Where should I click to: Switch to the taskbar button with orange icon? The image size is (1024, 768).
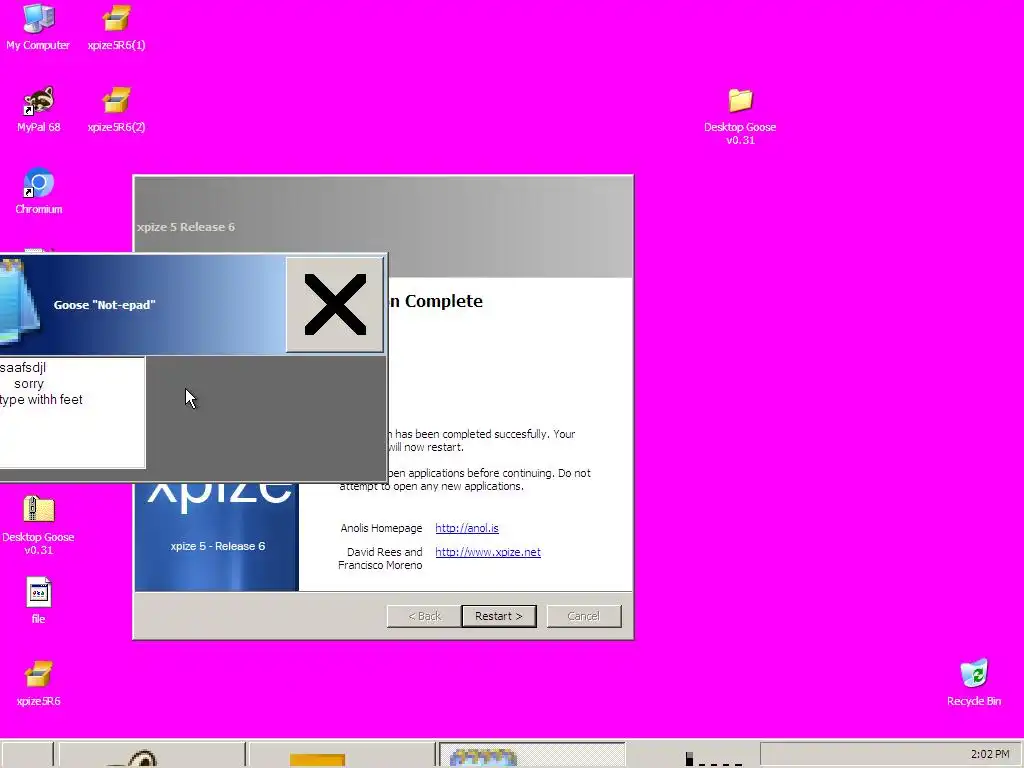click(340, 754)
